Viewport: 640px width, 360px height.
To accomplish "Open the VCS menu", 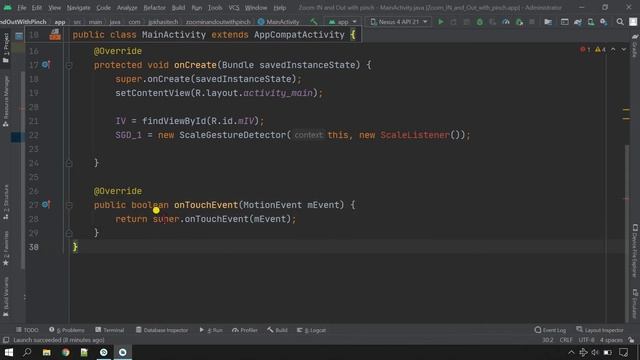I will tap(234, 8).
